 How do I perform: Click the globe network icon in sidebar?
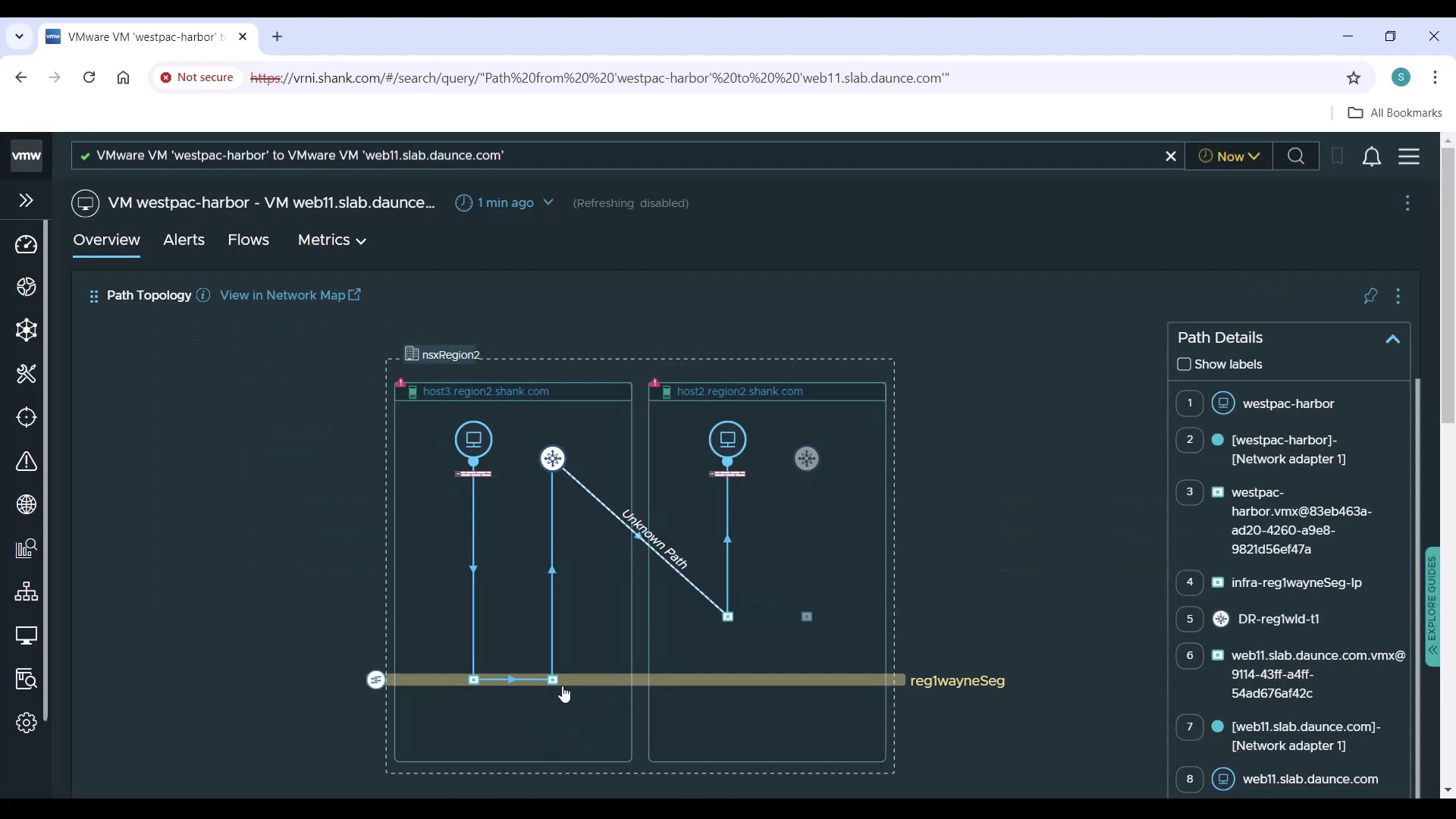click(x=27, y=504)
